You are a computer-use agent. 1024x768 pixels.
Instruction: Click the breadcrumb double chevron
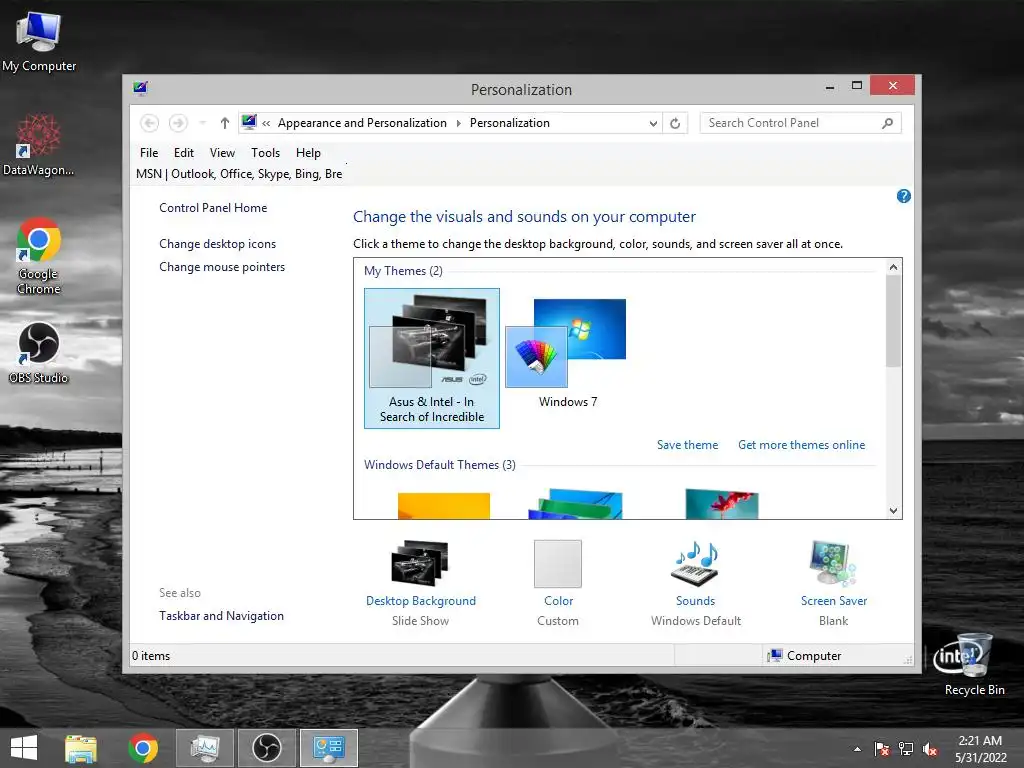(x=266, y=123)
